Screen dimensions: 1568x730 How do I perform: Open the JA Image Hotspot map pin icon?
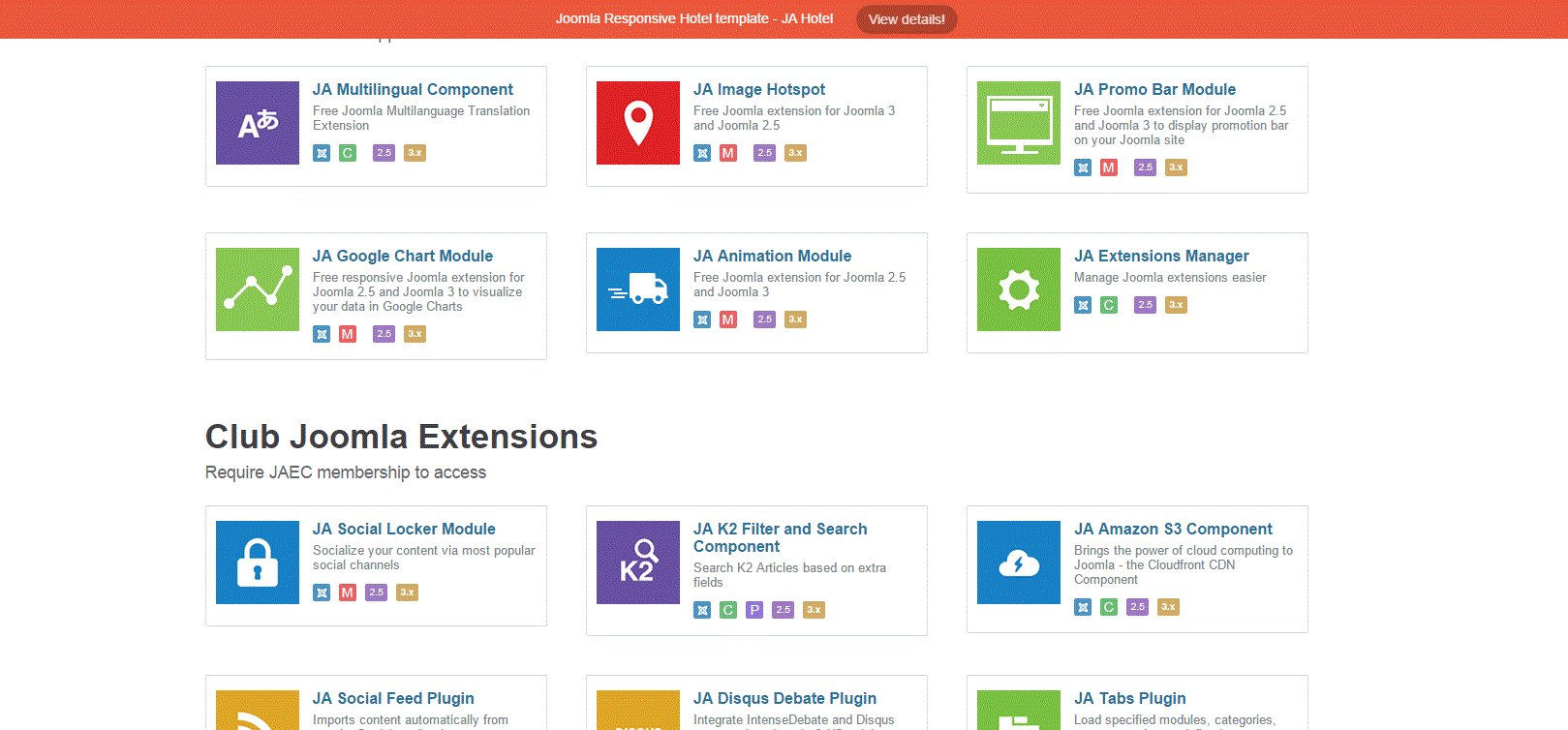(638, 123)
